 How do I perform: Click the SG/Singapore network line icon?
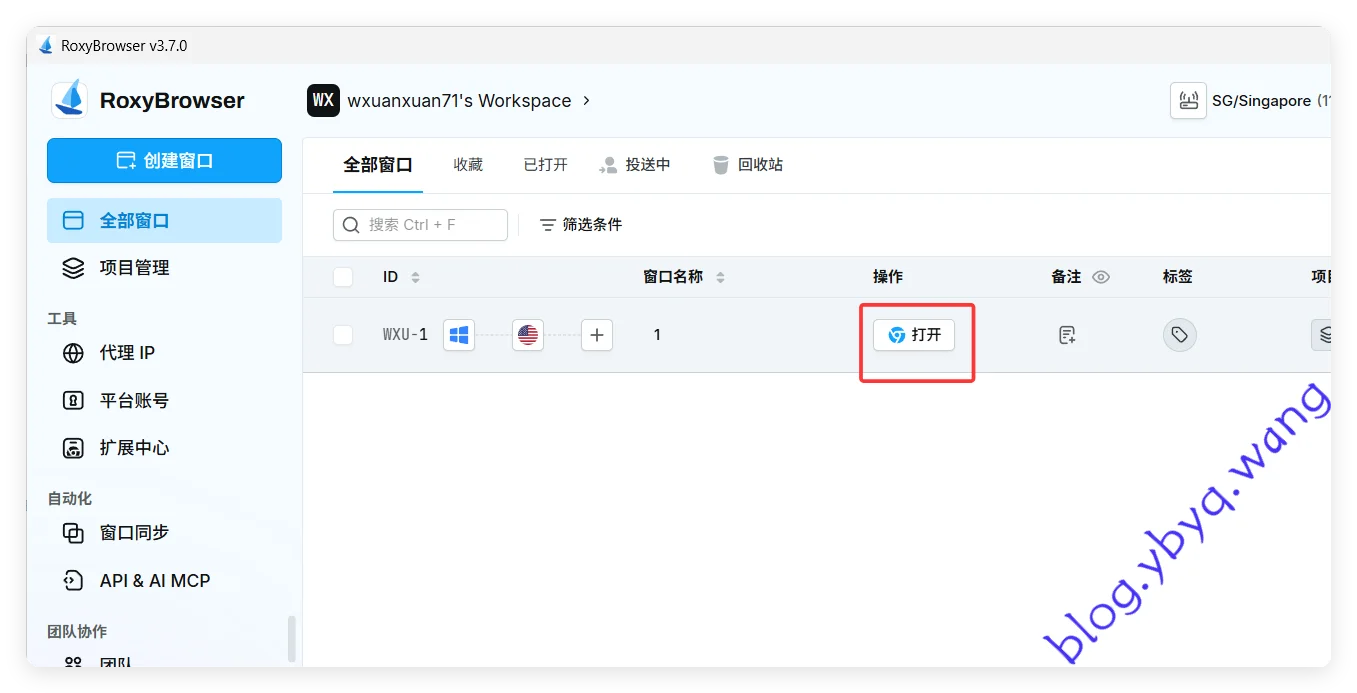(1188, 101)
